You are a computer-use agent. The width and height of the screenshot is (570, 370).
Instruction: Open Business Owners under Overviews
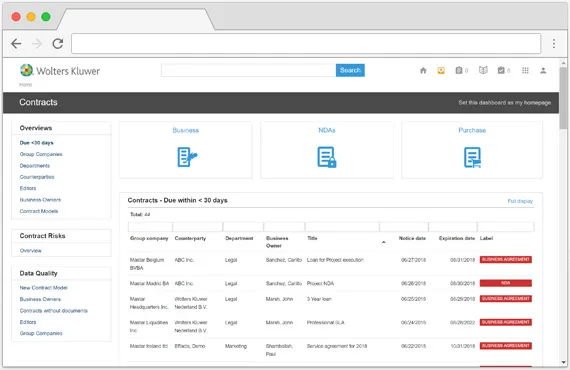(40, 200)
